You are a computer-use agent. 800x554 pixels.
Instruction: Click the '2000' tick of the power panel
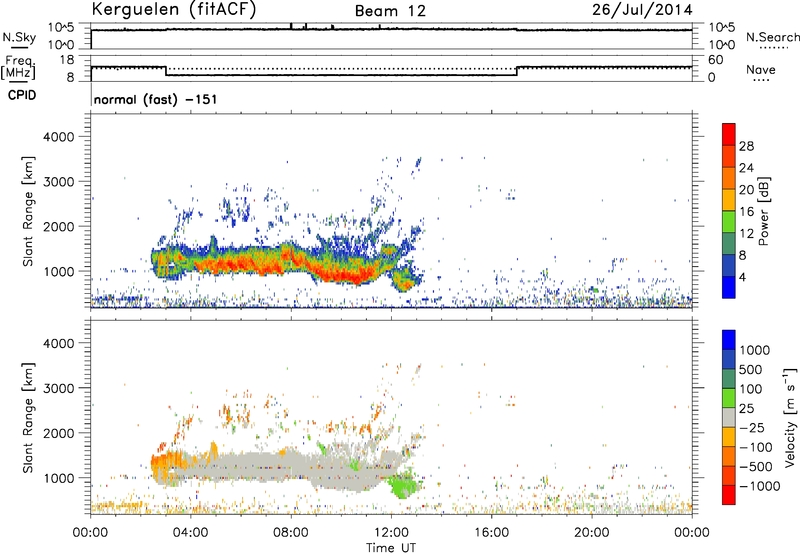[59, 226]
